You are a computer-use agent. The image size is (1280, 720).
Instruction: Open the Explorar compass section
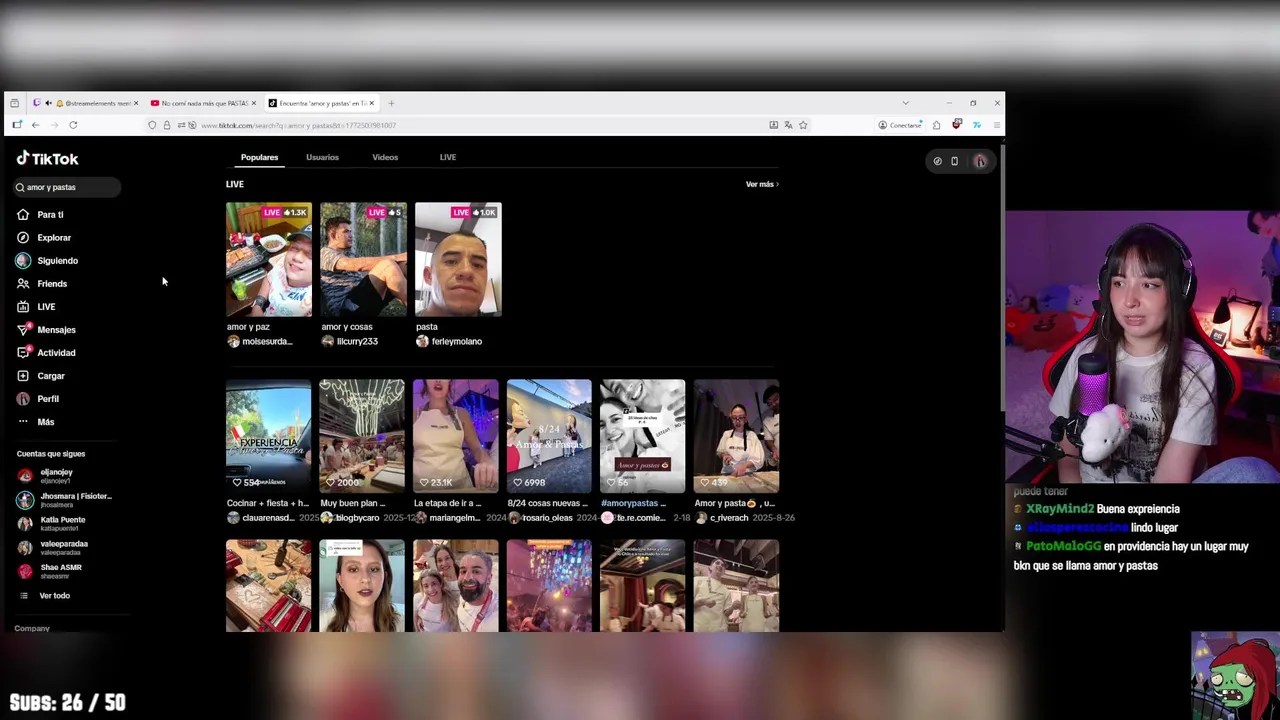click(x=43, y=238)
